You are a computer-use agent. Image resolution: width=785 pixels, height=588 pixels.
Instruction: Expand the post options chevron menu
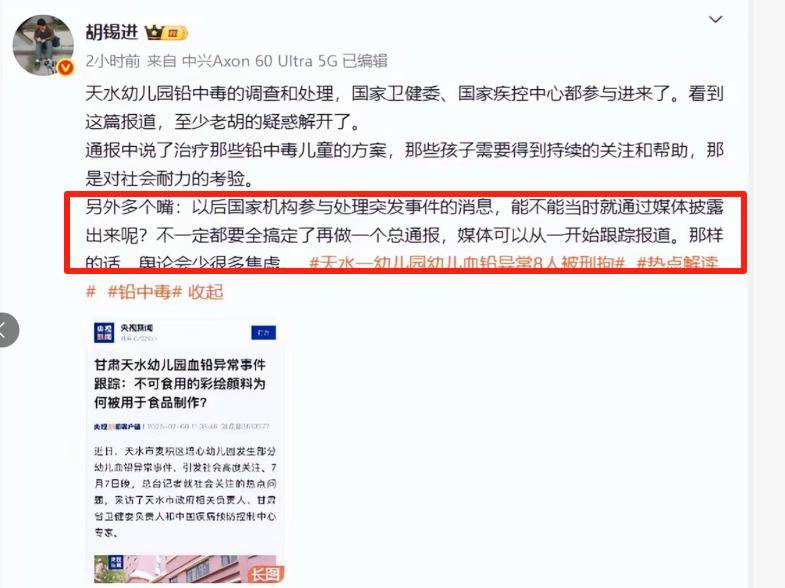tap(715, 20)
